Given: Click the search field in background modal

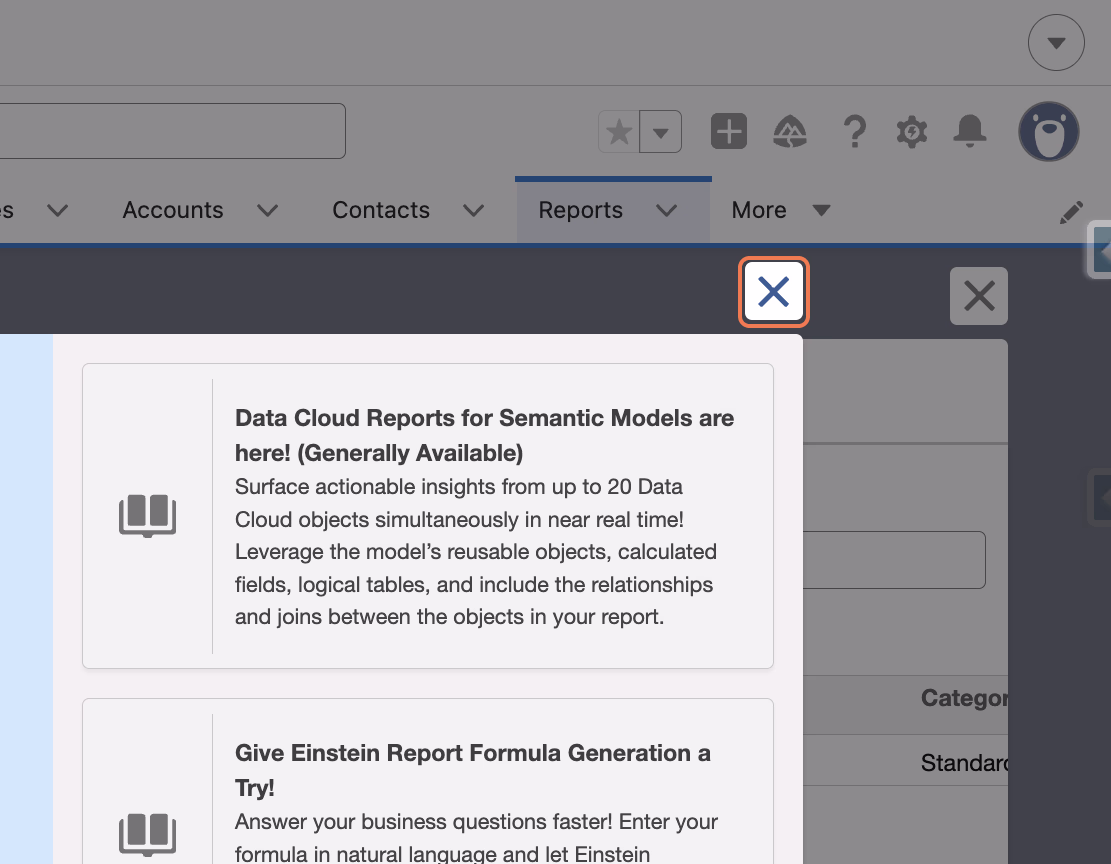Looking at the screenshot, I should [894, 560].
